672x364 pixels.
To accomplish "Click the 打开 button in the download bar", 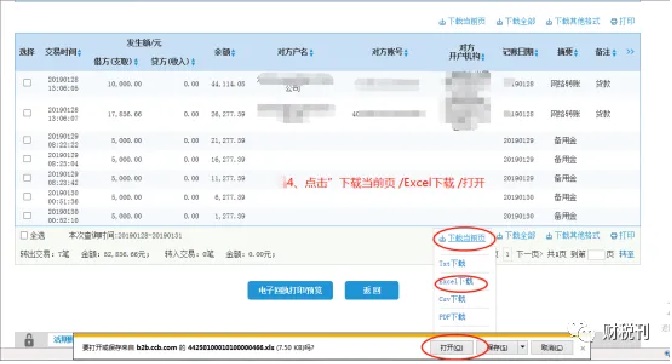I will (x=451, y=347).
